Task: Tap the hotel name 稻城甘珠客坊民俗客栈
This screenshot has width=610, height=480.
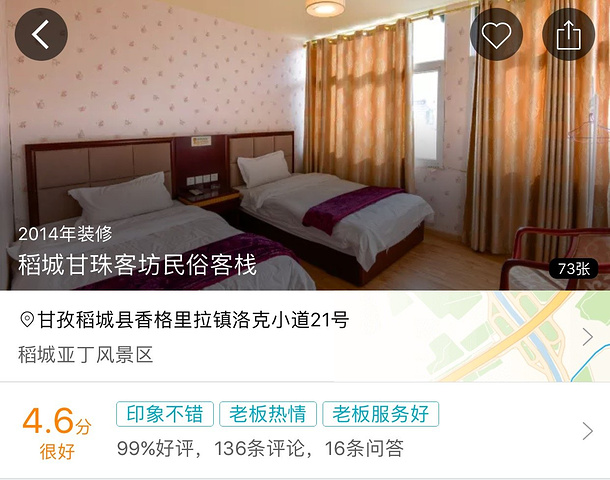Action: 137,265
